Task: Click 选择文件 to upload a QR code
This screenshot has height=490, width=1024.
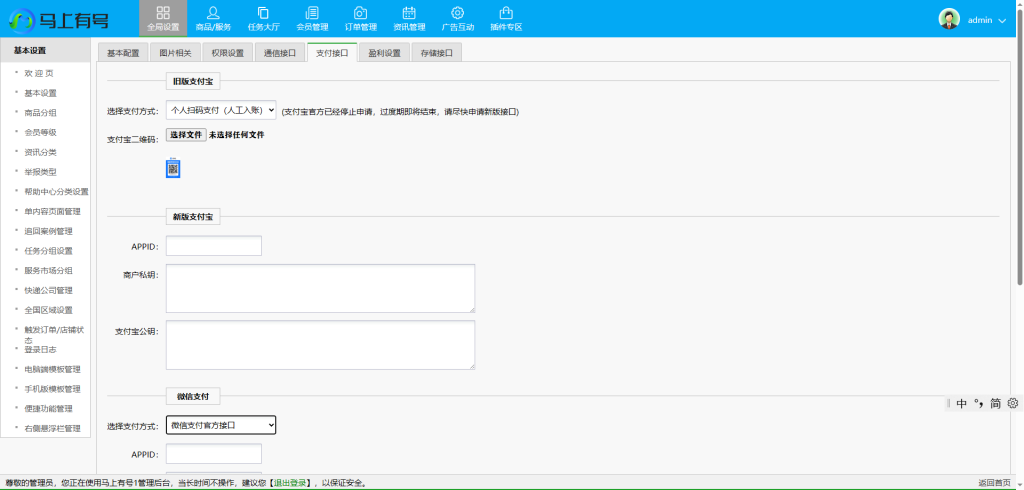Action: point(186,134)
